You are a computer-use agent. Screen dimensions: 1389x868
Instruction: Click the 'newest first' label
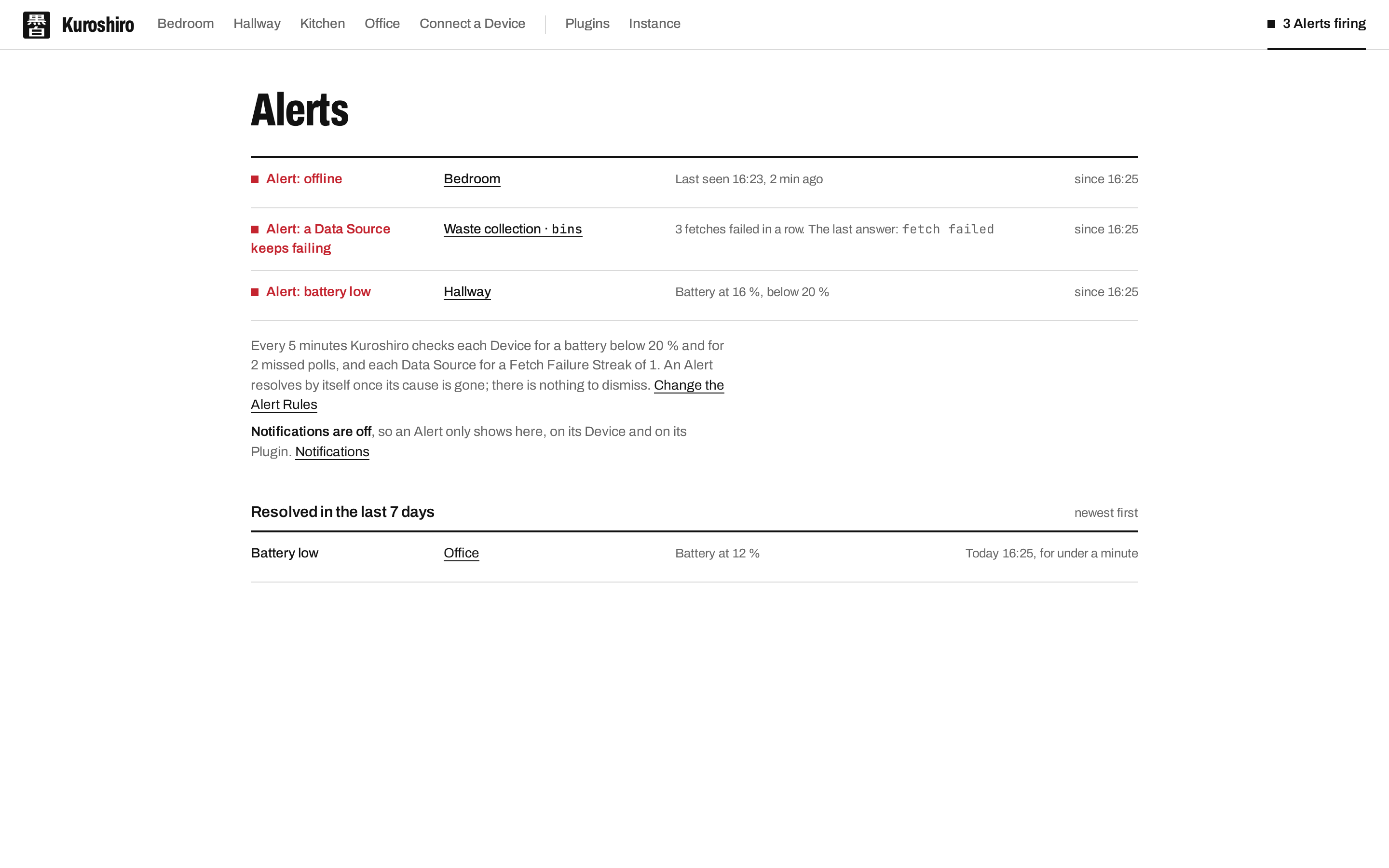[x=1106, y=513]
